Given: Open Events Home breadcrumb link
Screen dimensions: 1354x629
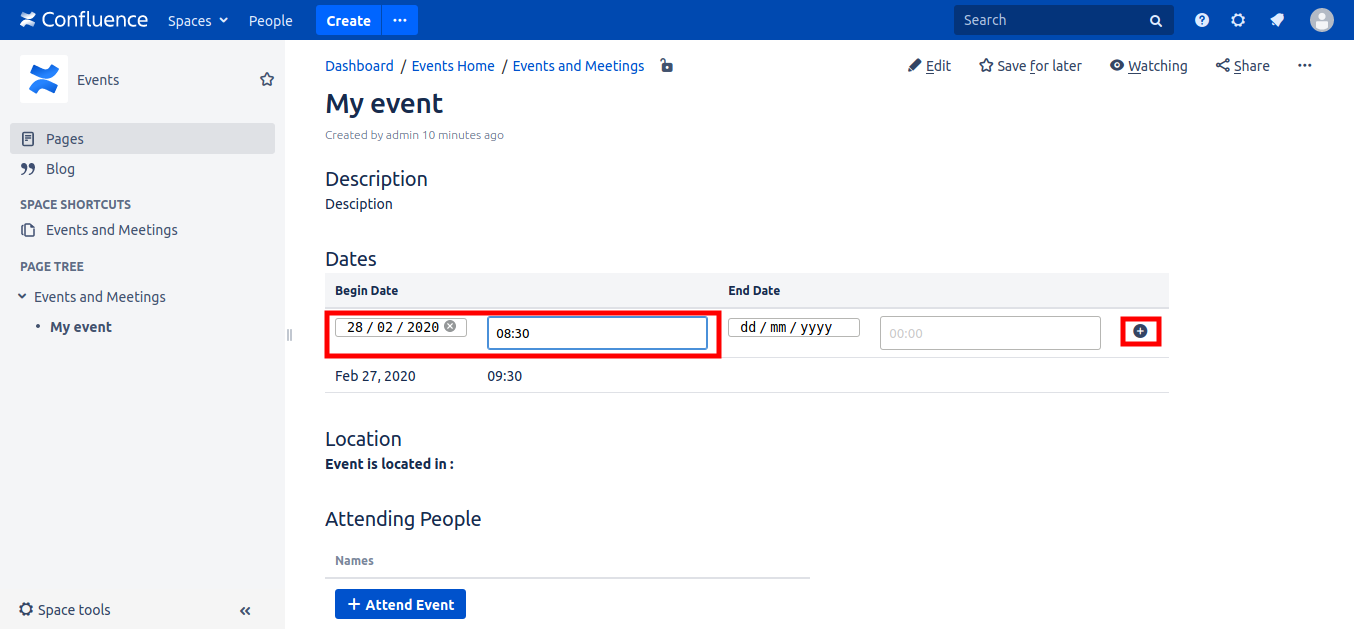Looking at the screenshot, I should tap(453, 66).
